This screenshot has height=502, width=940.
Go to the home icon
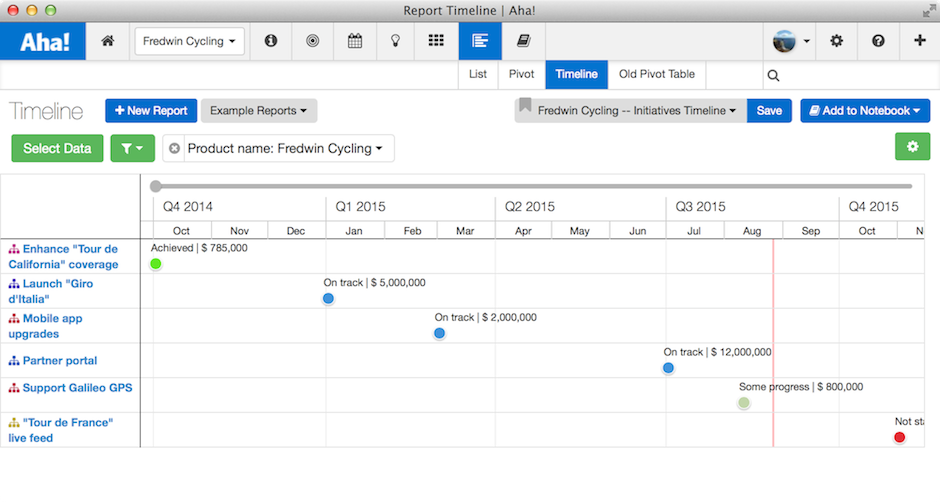pos(108,41)
